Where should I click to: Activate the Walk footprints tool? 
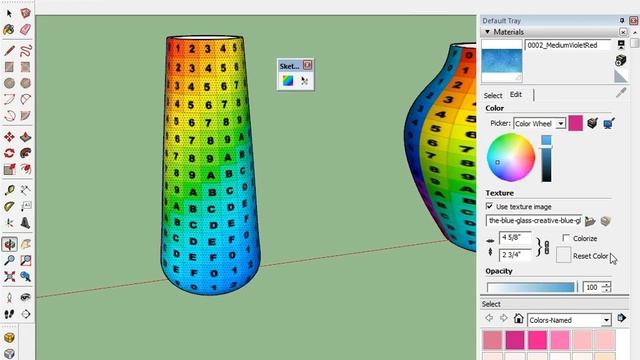click(9, 314)
